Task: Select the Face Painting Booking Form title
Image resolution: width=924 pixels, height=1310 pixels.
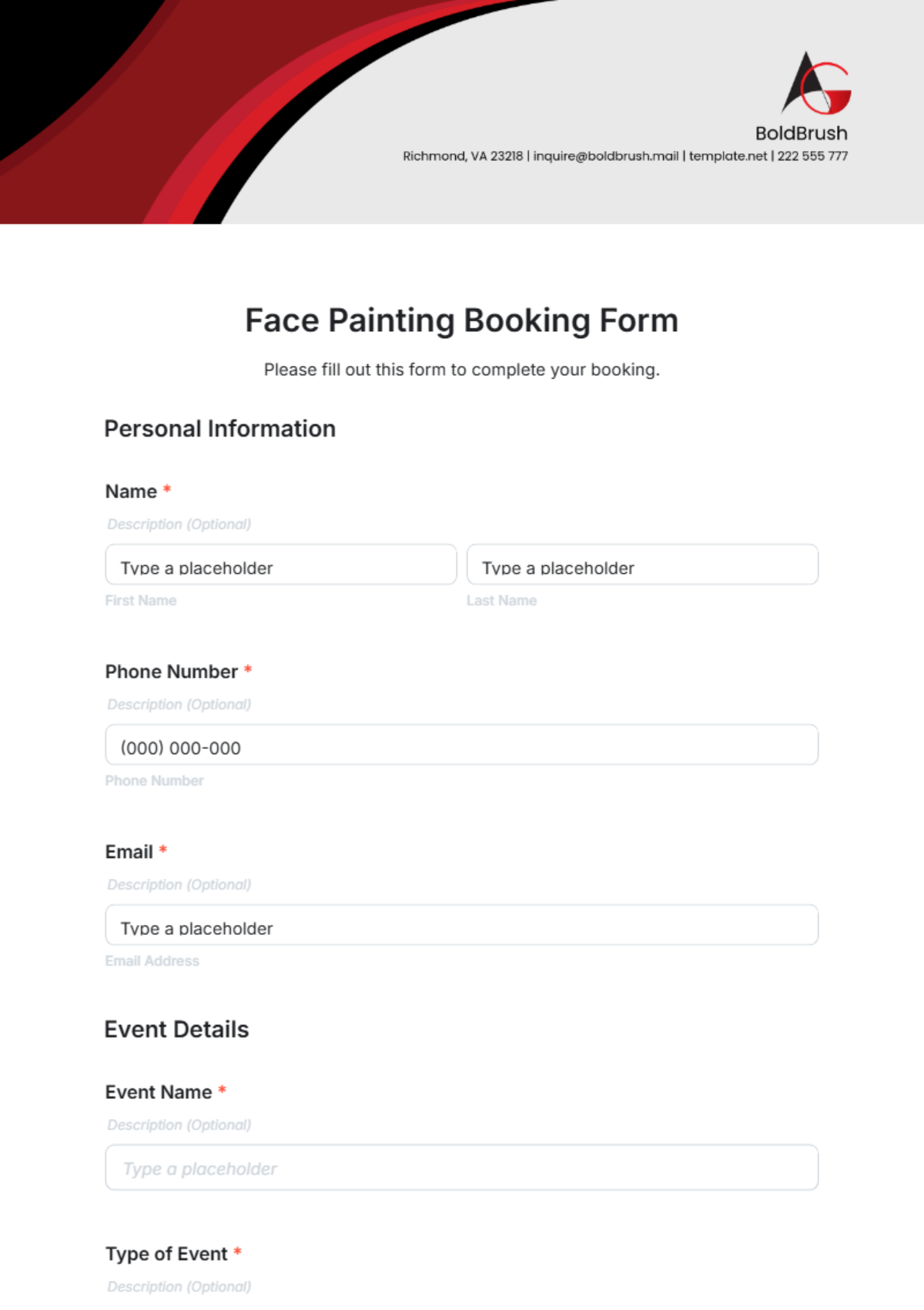Action: coord(461,320)
